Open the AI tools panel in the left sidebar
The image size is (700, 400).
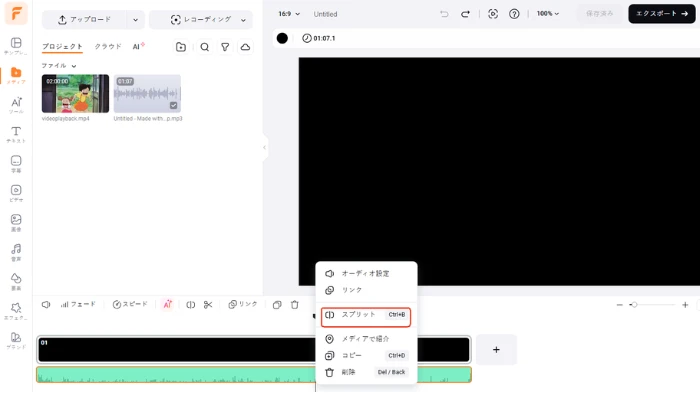(16, 105)
